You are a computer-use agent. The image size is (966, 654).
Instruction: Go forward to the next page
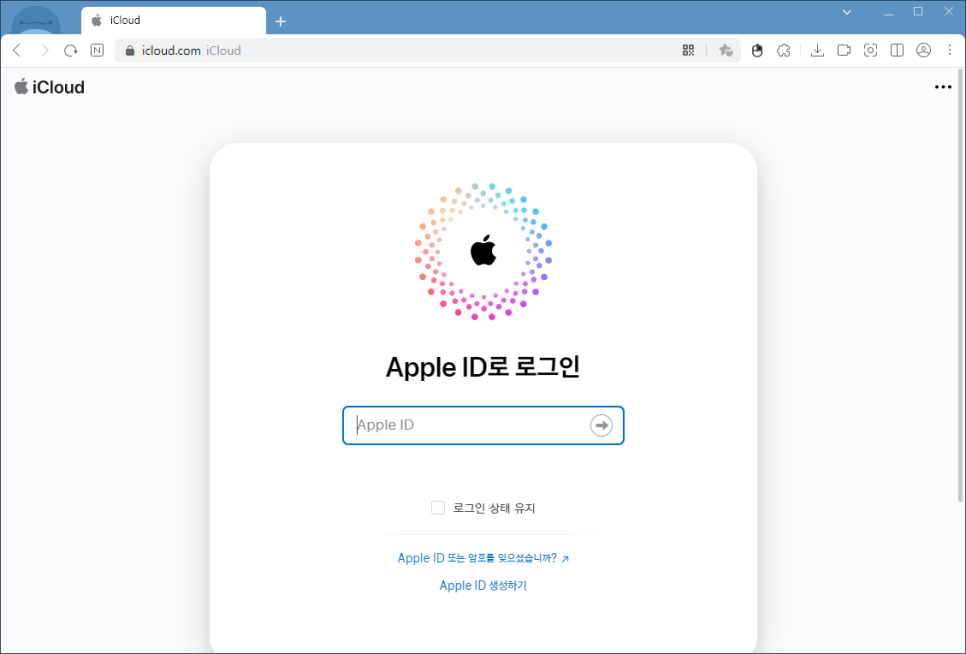click(x=44, y=50)
